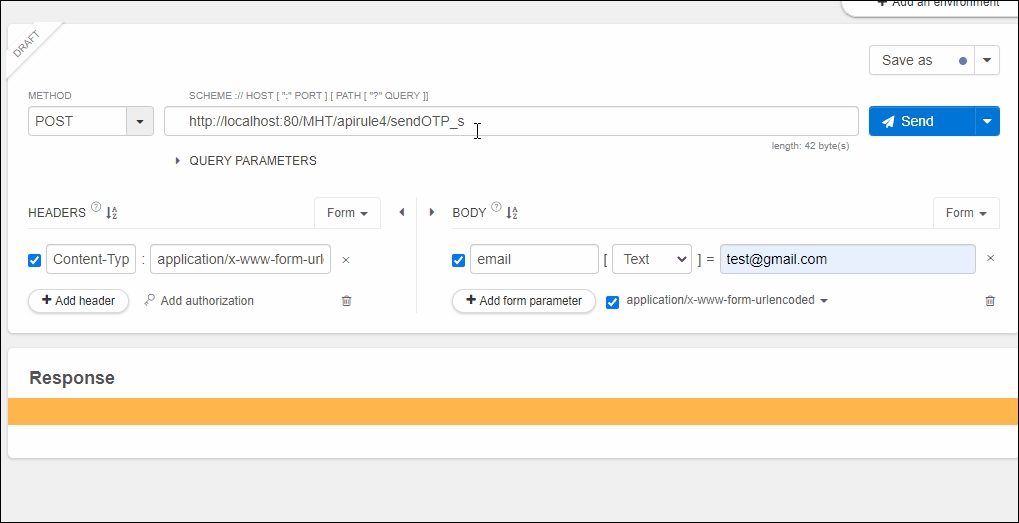This screenshot has width=1019, height=523.
Task: Open the POST method dropdown
Action: [139, 121]
